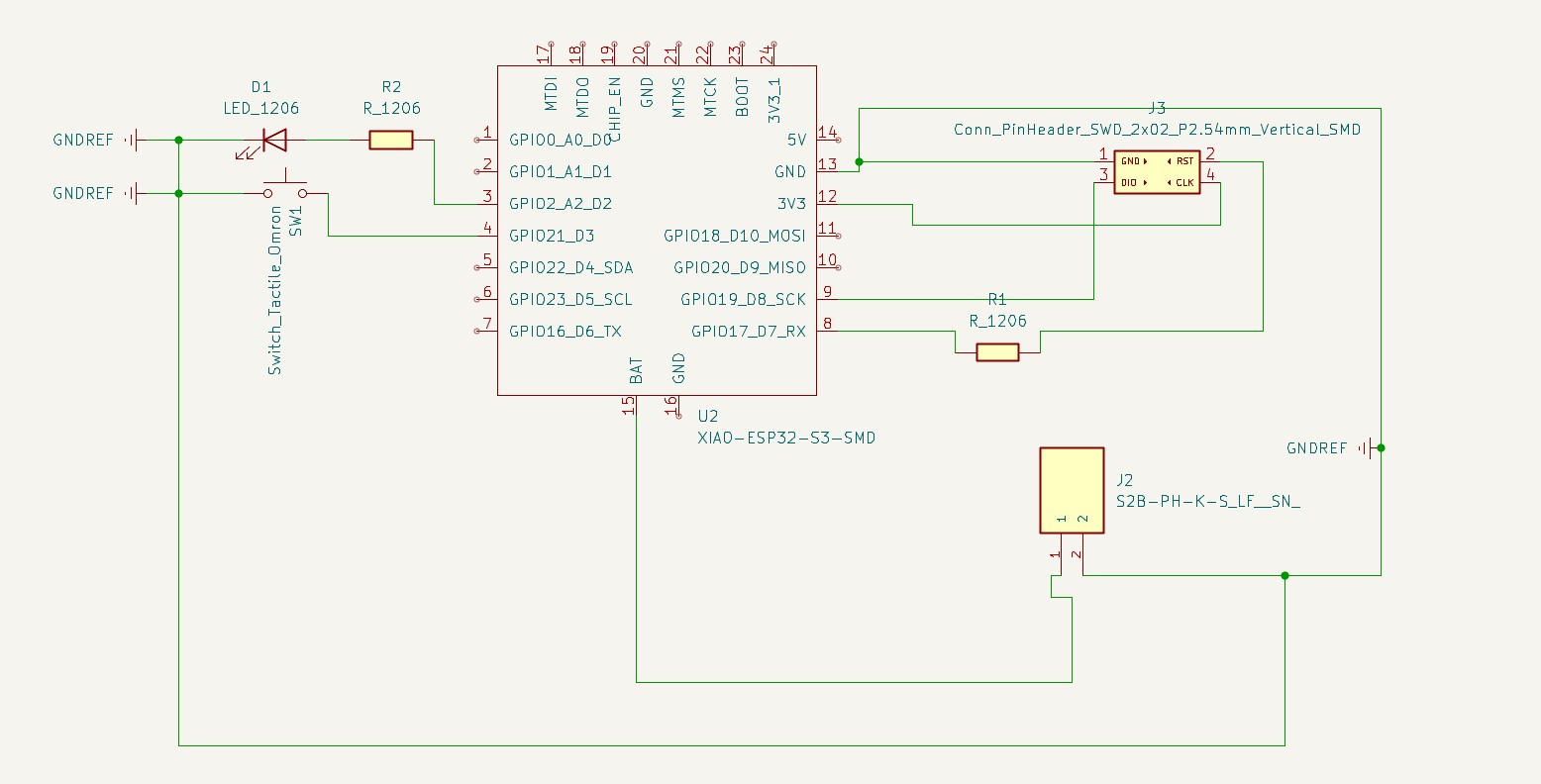
Task: Select the D1 LED diode symbol
Action: pos(272,141)
